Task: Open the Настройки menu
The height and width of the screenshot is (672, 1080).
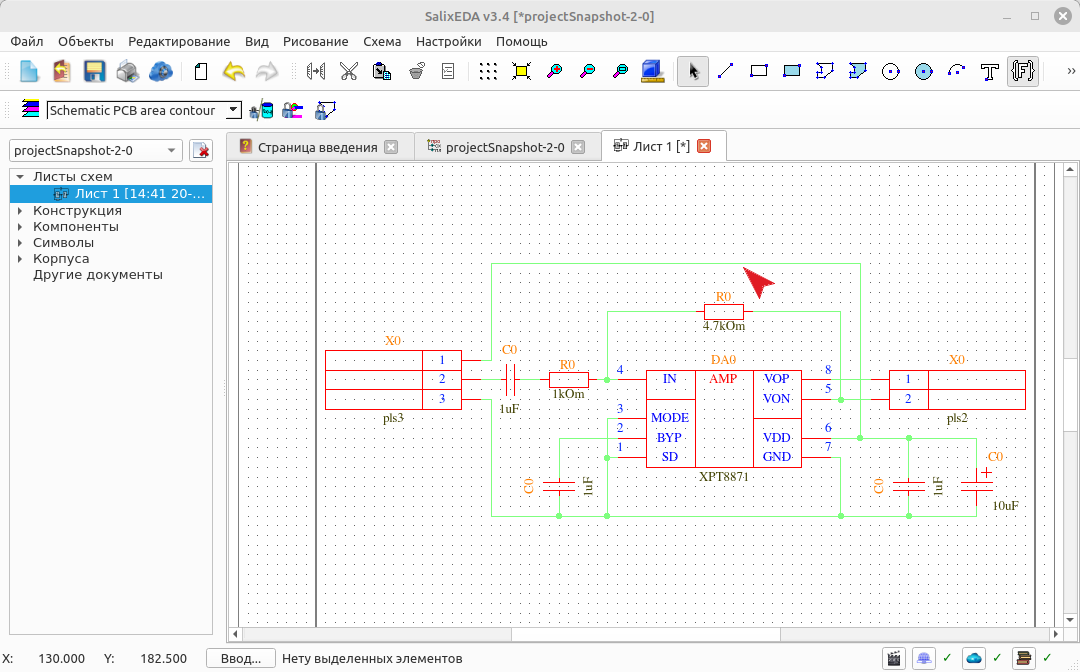Action: [x=448, y=41]
